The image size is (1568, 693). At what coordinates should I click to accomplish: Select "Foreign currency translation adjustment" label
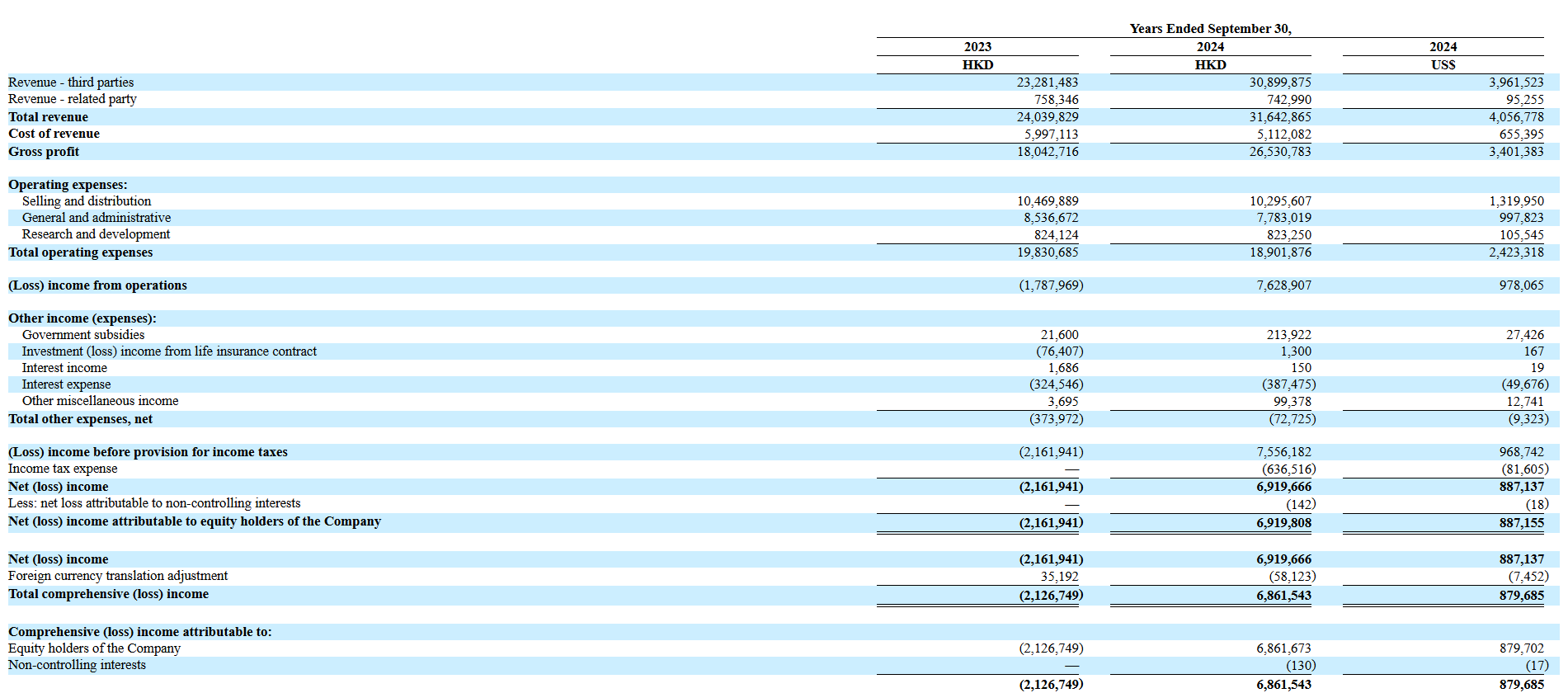click(x=118, y=576)
